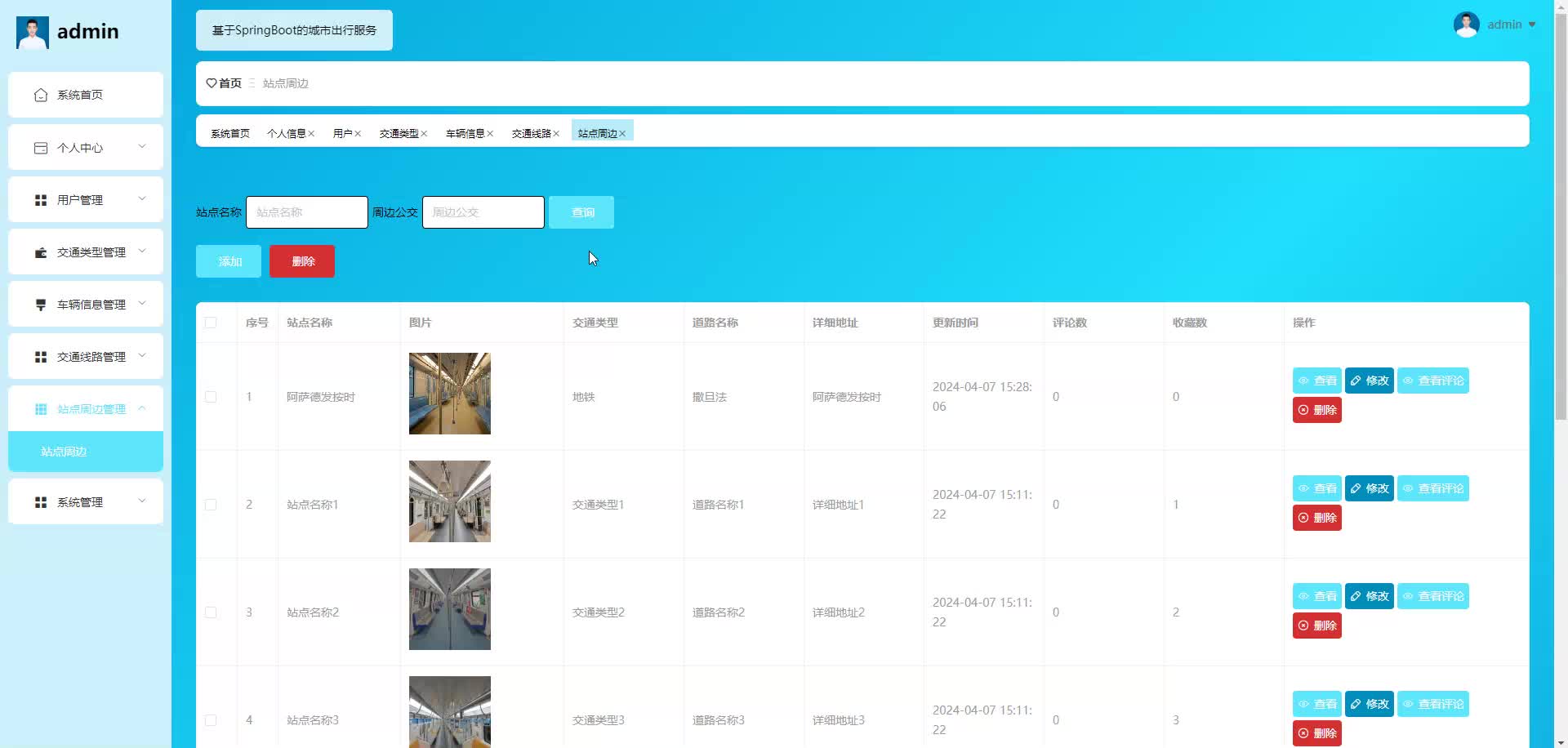Toggle the select-all checkbox in the table header
This screenshot has height=748, width=1568.
pyautogui.click(x=211, y=323)
